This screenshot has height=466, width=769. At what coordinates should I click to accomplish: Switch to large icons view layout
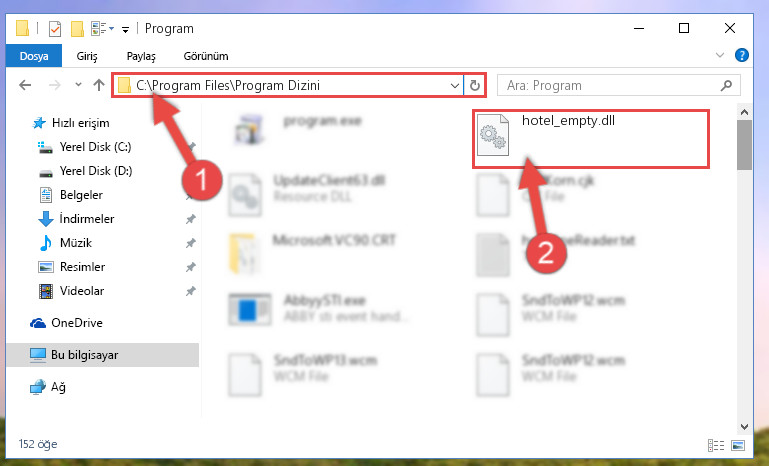(738, 445)
